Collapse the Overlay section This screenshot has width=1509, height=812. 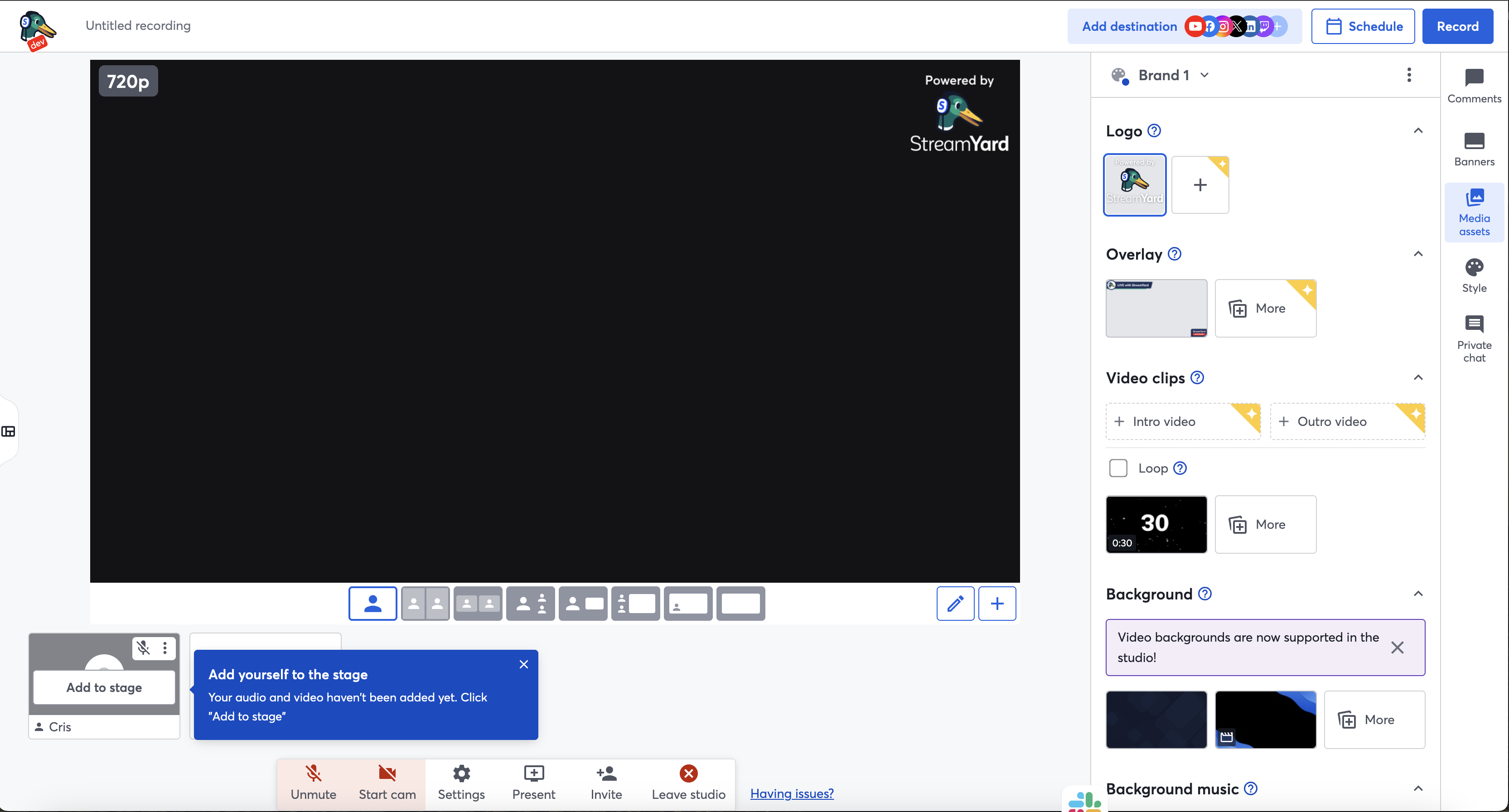click(1418, 254)
